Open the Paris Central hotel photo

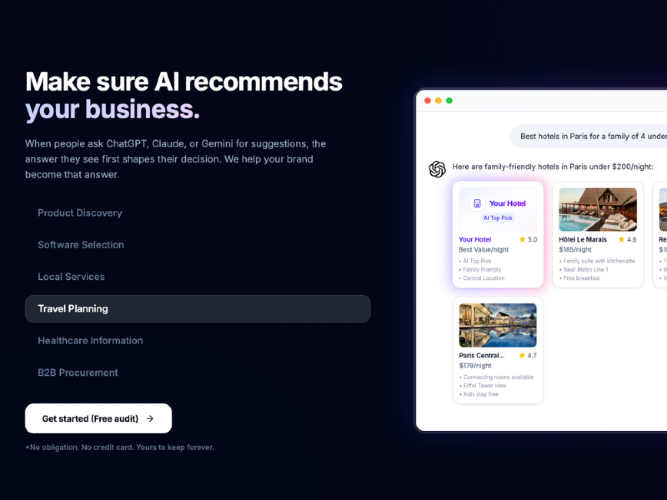coord(498,325)
